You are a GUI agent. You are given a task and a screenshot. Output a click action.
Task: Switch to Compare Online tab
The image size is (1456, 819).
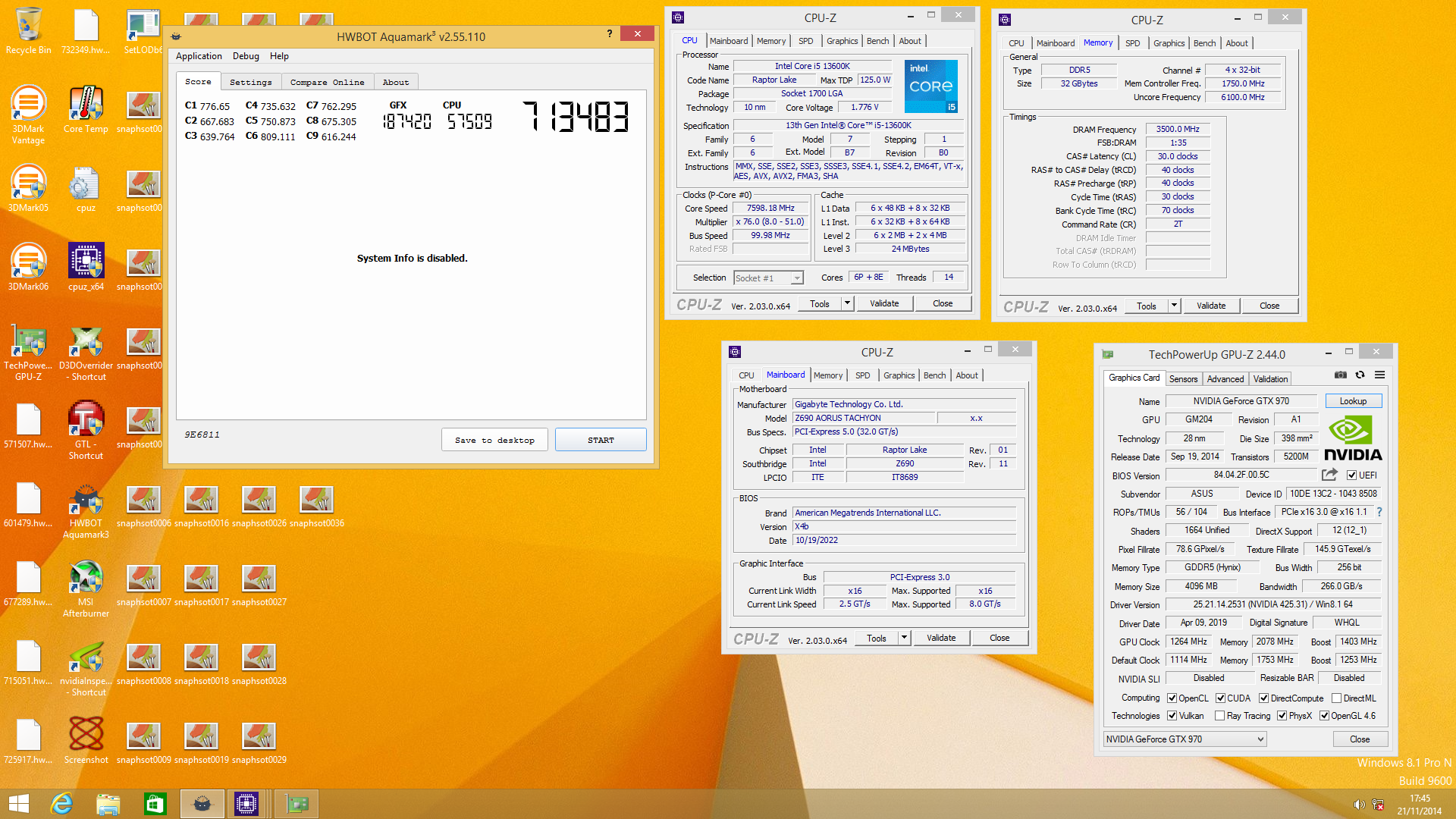(327, 82)
